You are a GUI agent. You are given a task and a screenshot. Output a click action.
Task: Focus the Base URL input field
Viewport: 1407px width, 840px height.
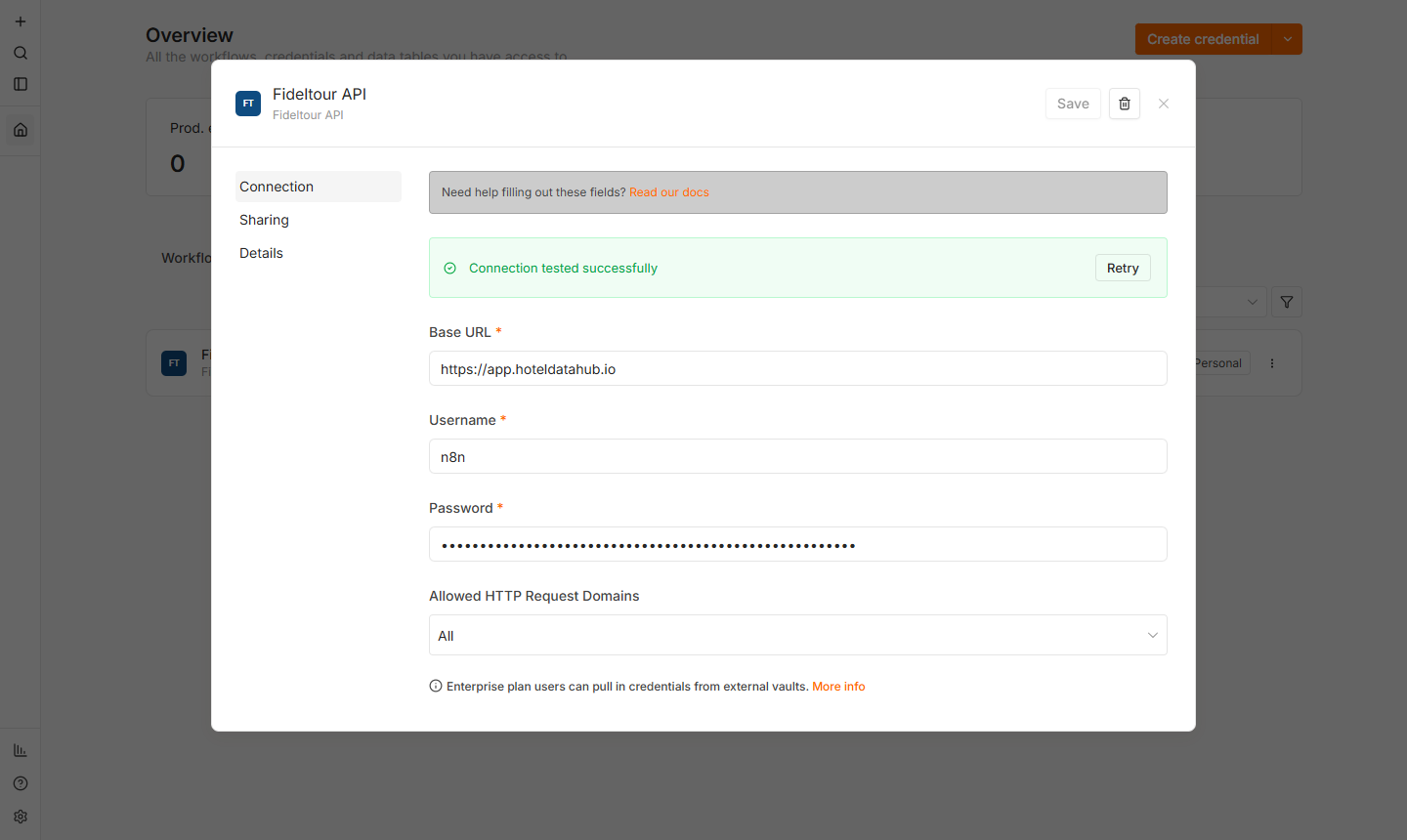tap(798, 368)
